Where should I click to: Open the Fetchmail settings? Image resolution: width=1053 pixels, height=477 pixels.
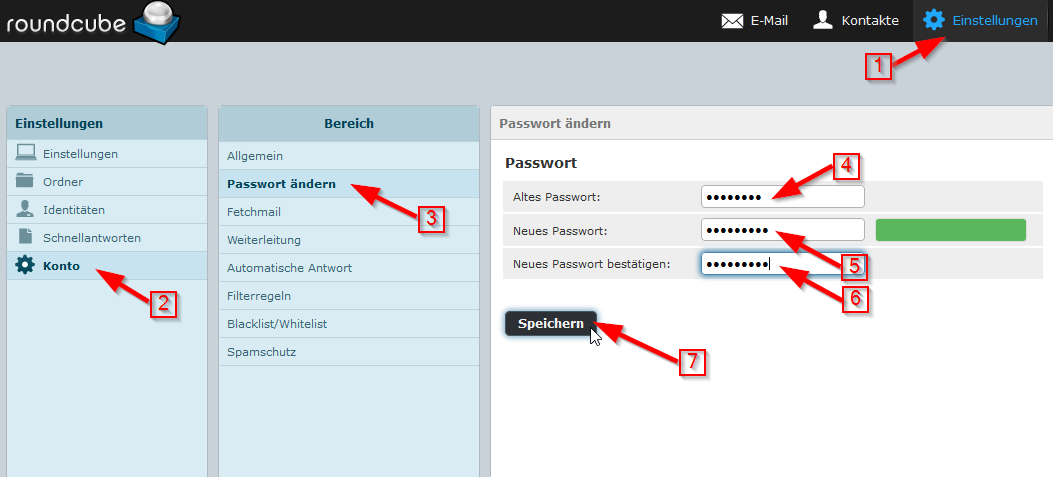click(254, 212)
